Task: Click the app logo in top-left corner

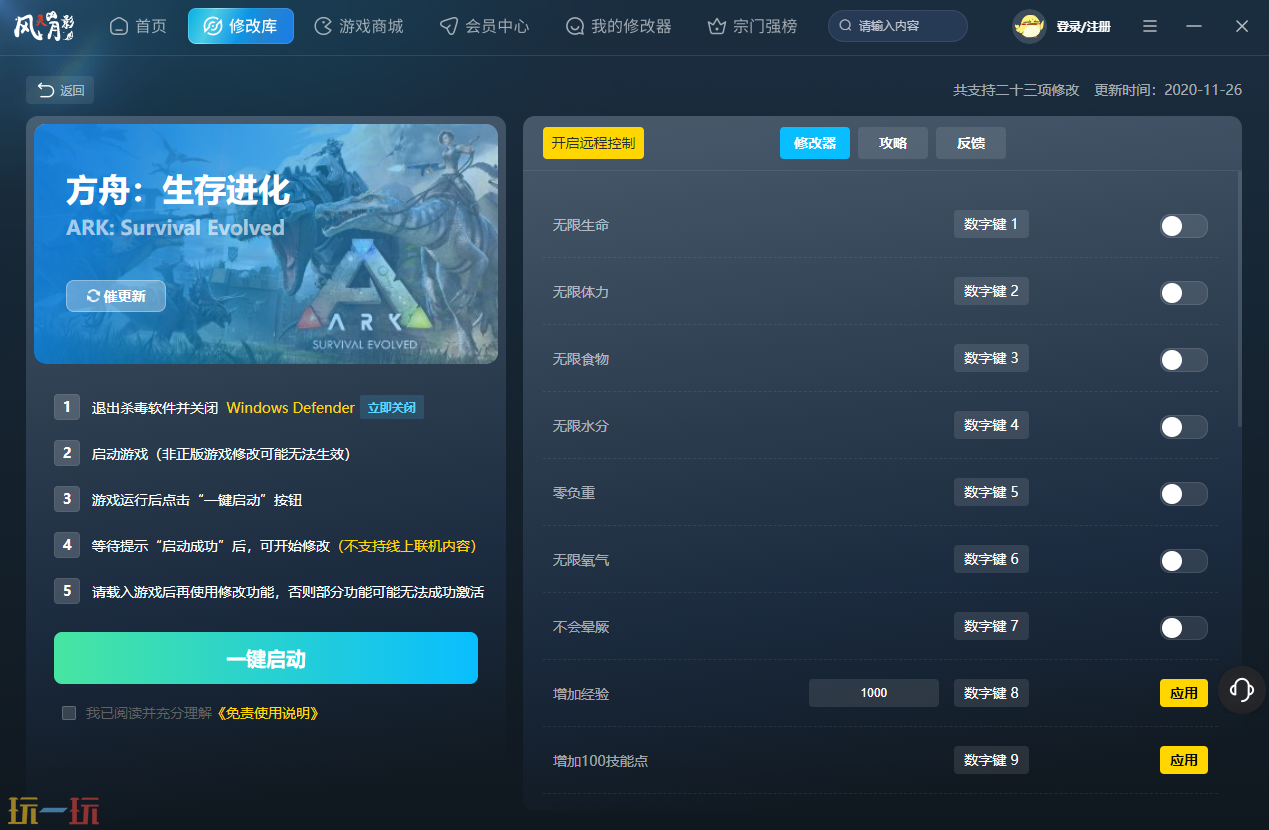Action: pyautogui.click(x=44, y=26)
